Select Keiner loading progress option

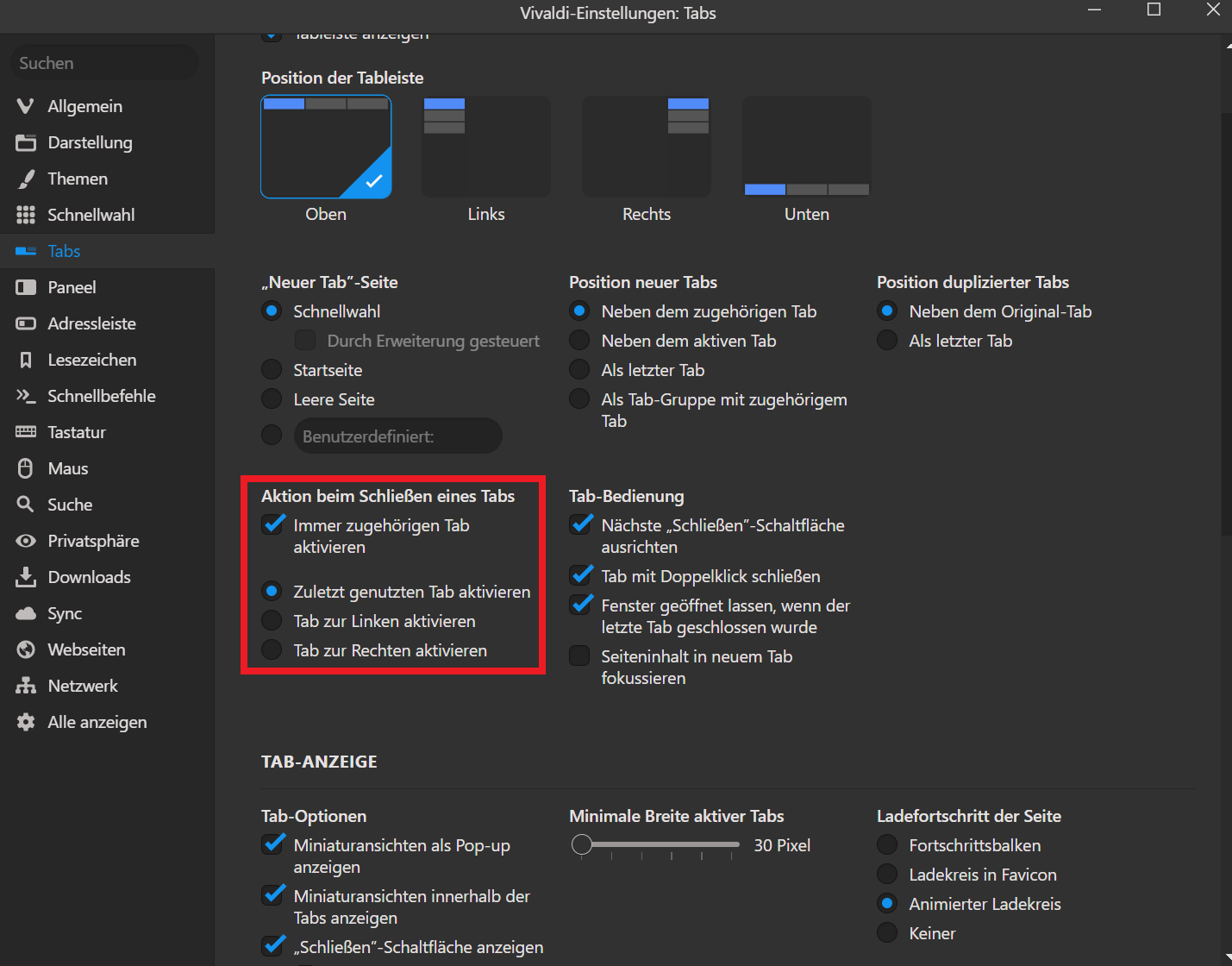(887, 933)
